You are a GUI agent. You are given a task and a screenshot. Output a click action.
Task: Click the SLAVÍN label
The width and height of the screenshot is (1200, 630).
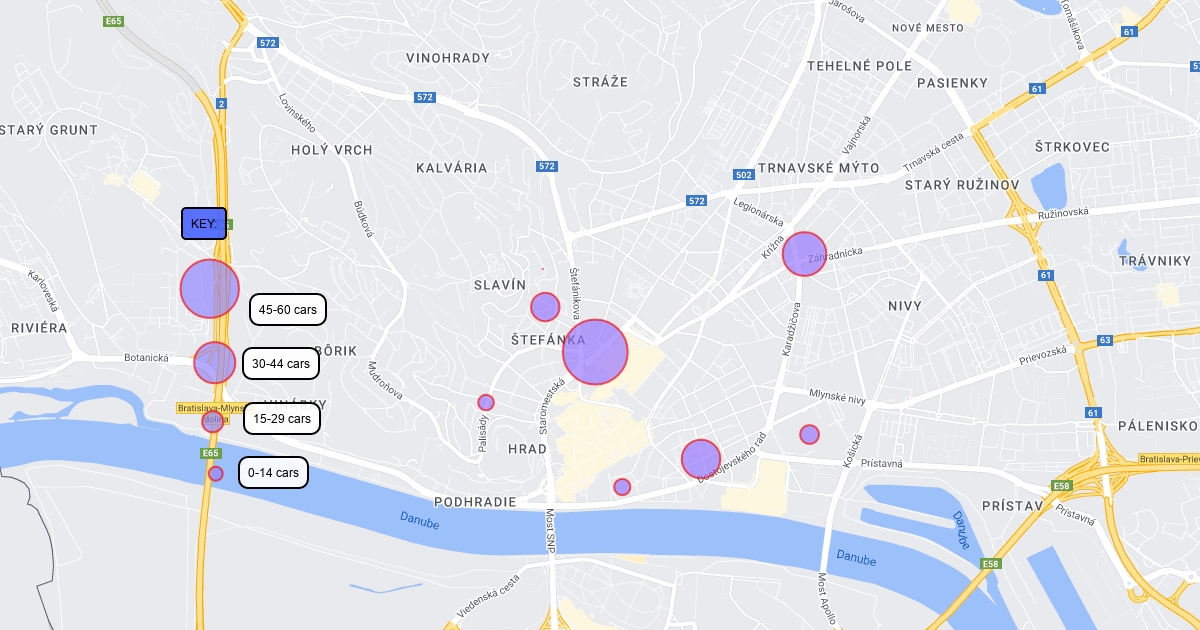500,285
